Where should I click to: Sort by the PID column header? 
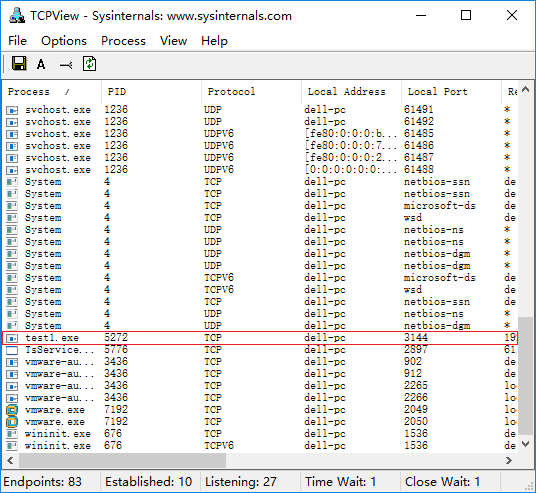[x=151, y=92]
